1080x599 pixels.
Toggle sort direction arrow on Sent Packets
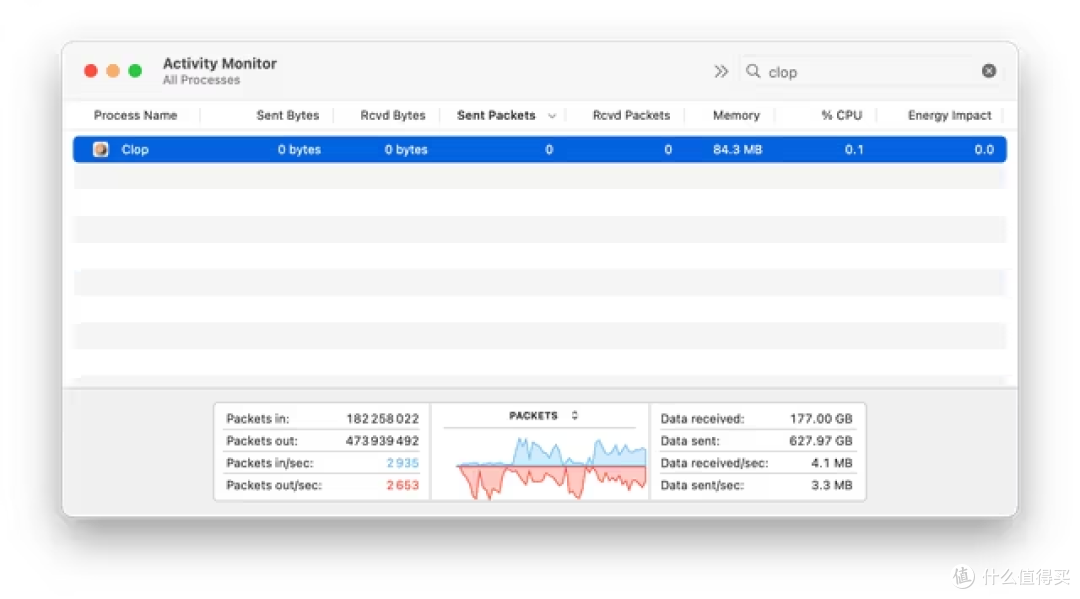click(x=552, y=116)
